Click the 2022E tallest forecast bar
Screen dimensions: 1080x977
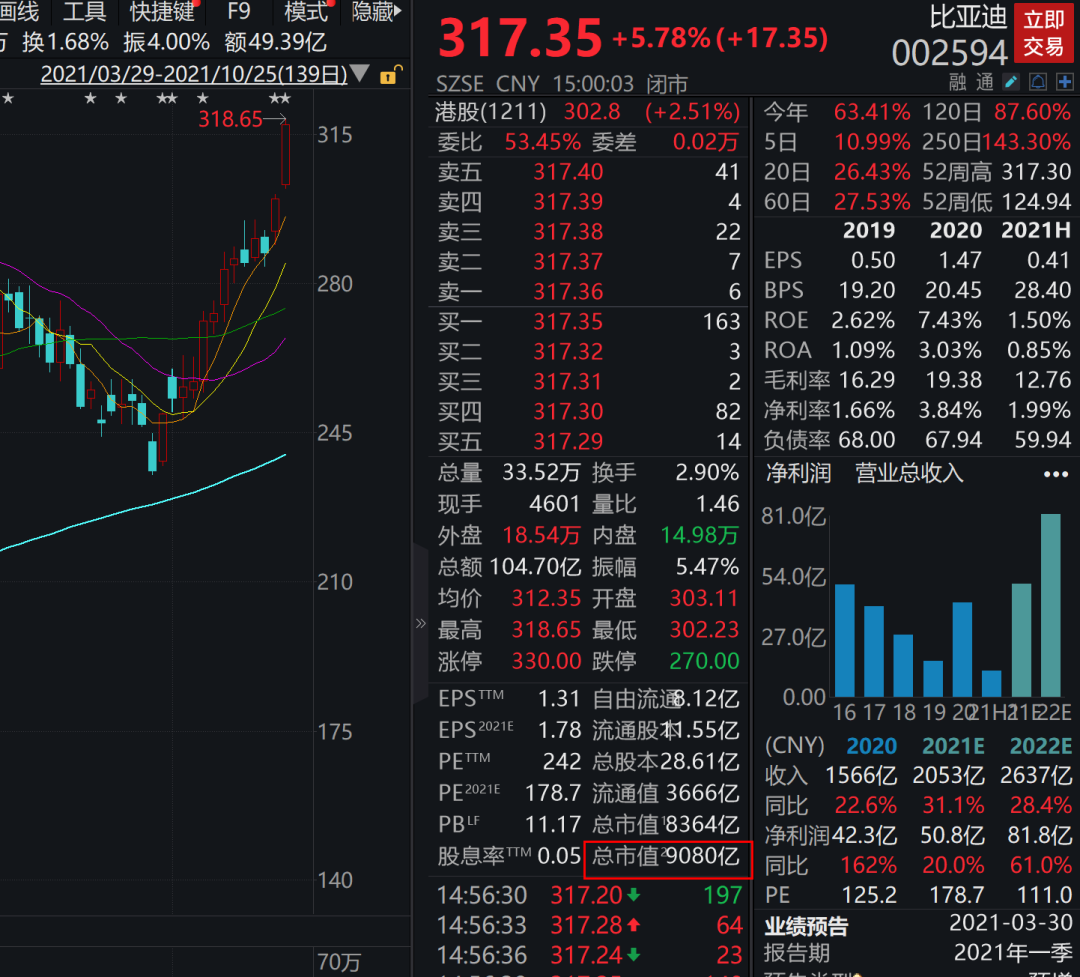[1050, 605]
